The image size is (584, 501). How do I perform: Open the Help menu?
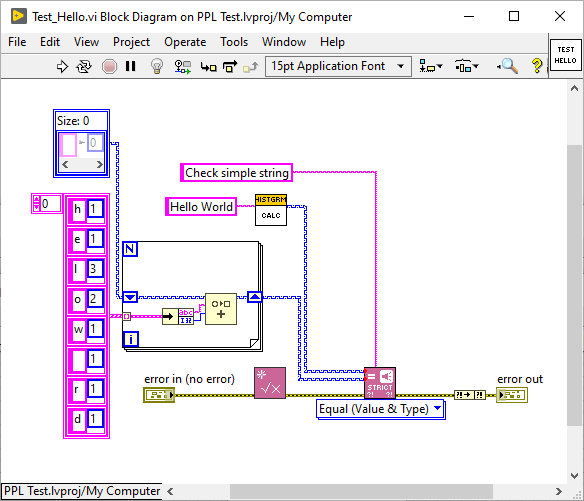332,42
